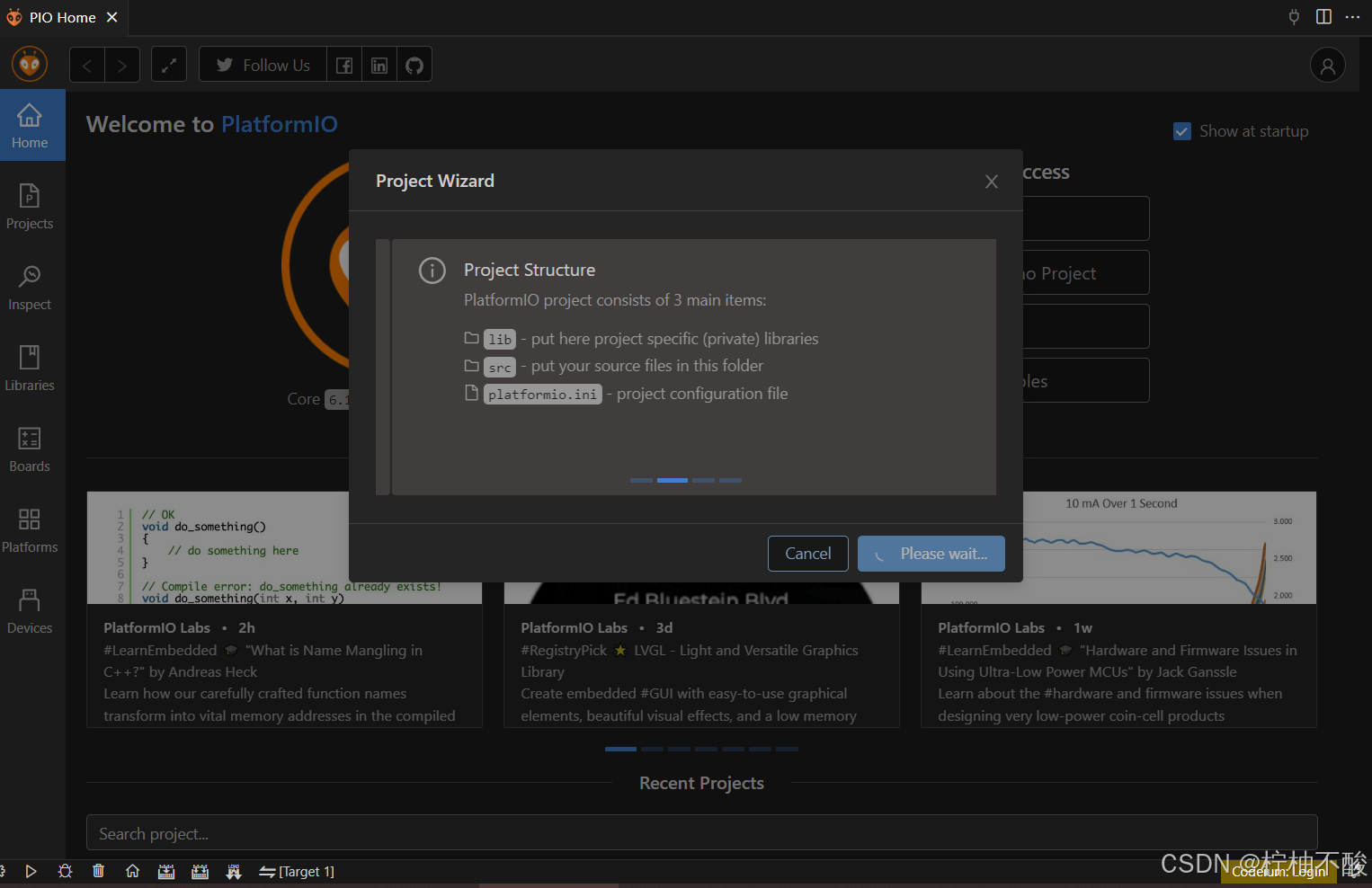Click the home icon in status bar
Screen dimensions: 1372x888
132,871
